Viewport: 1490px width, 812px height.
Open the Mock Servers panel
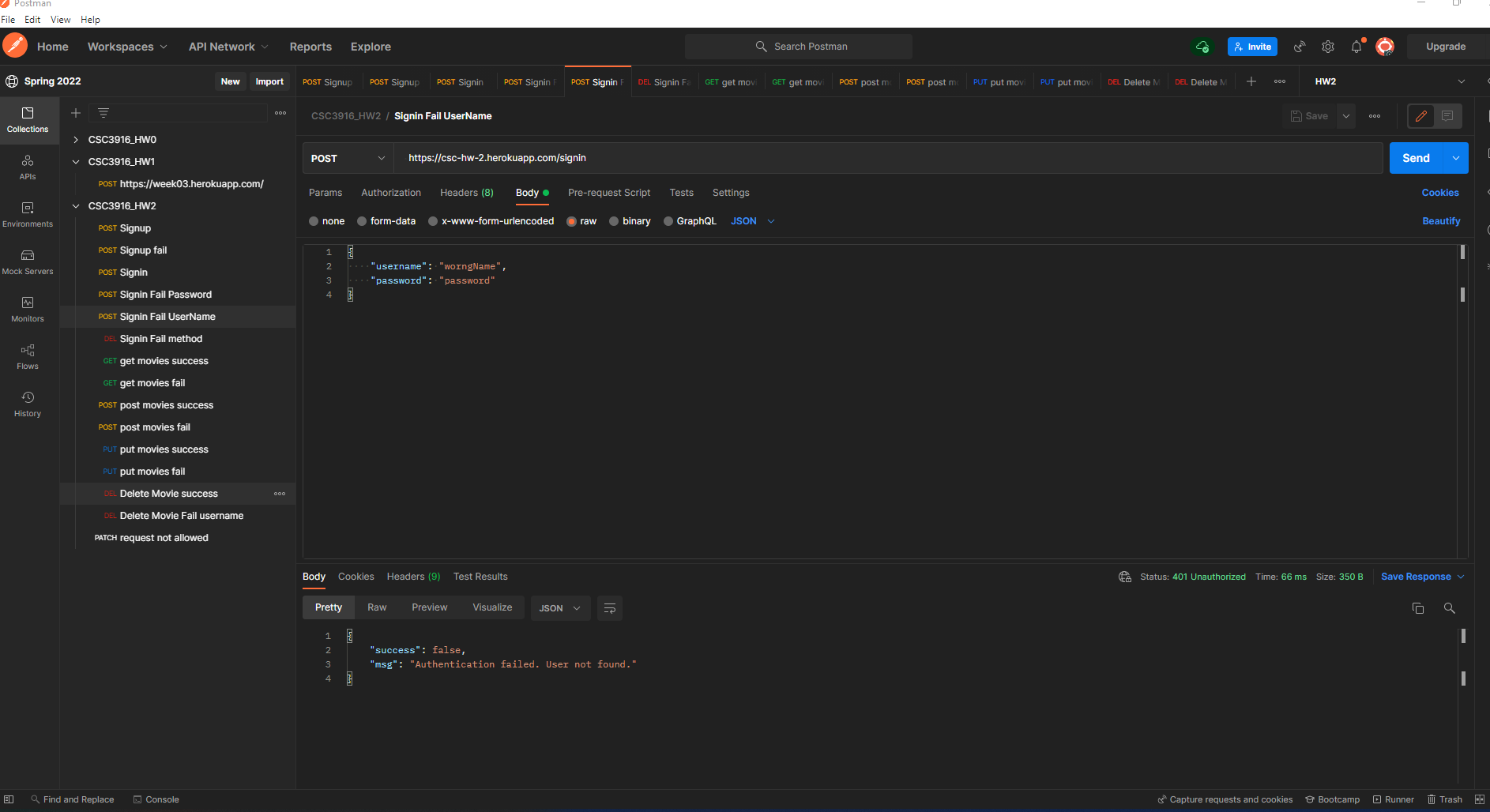click(x=28, y=262)
